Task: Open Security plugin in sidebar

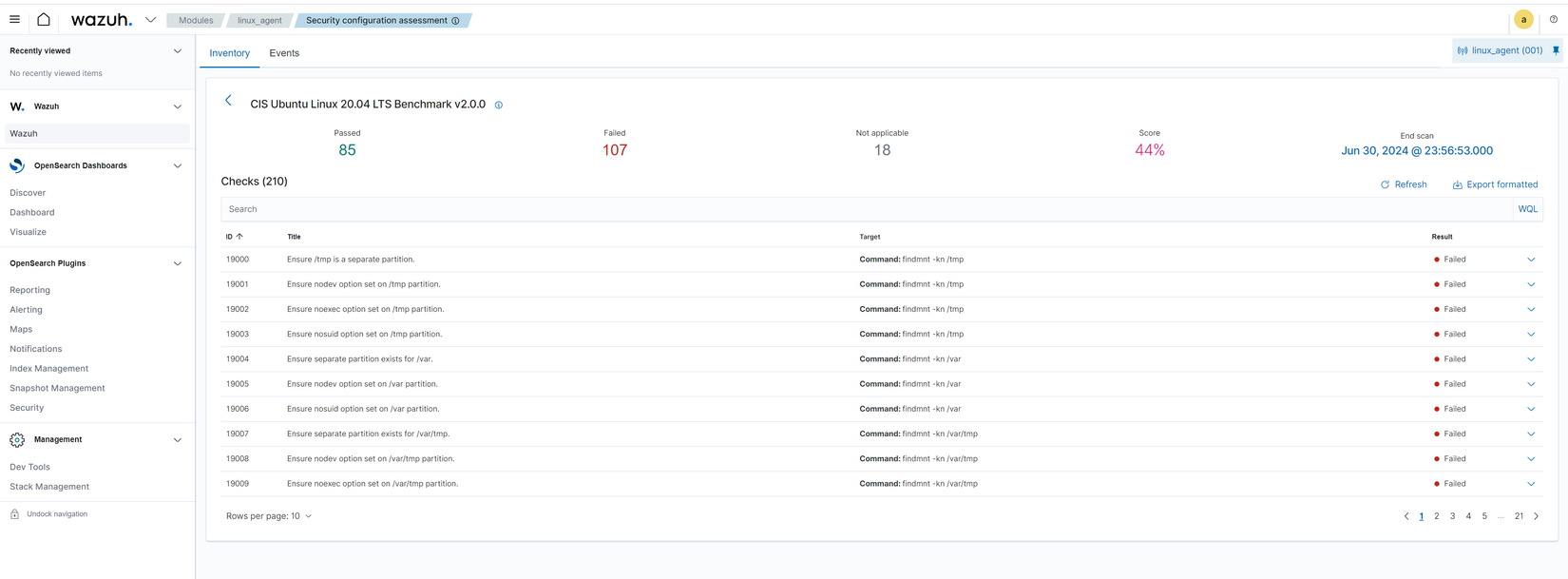Action: pos(27,408)
